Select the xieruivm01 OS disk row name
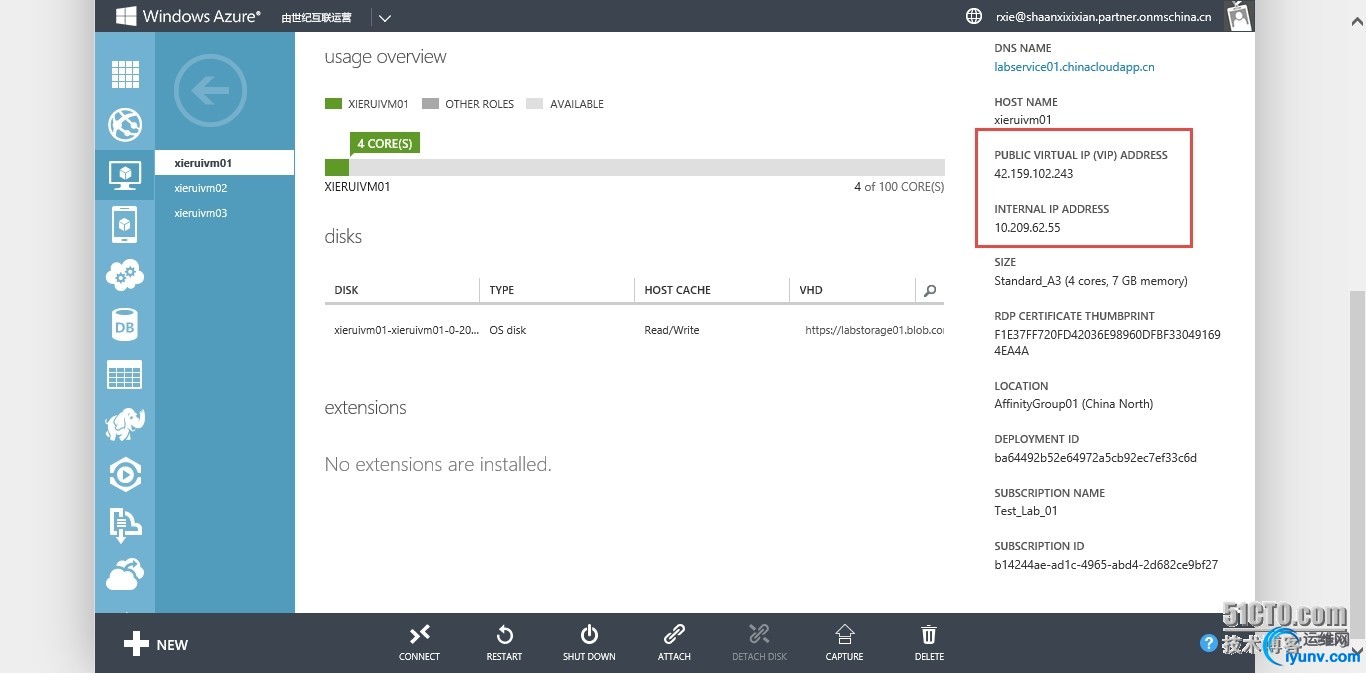Screen dimensions: 1366x673 pos(406,330)
